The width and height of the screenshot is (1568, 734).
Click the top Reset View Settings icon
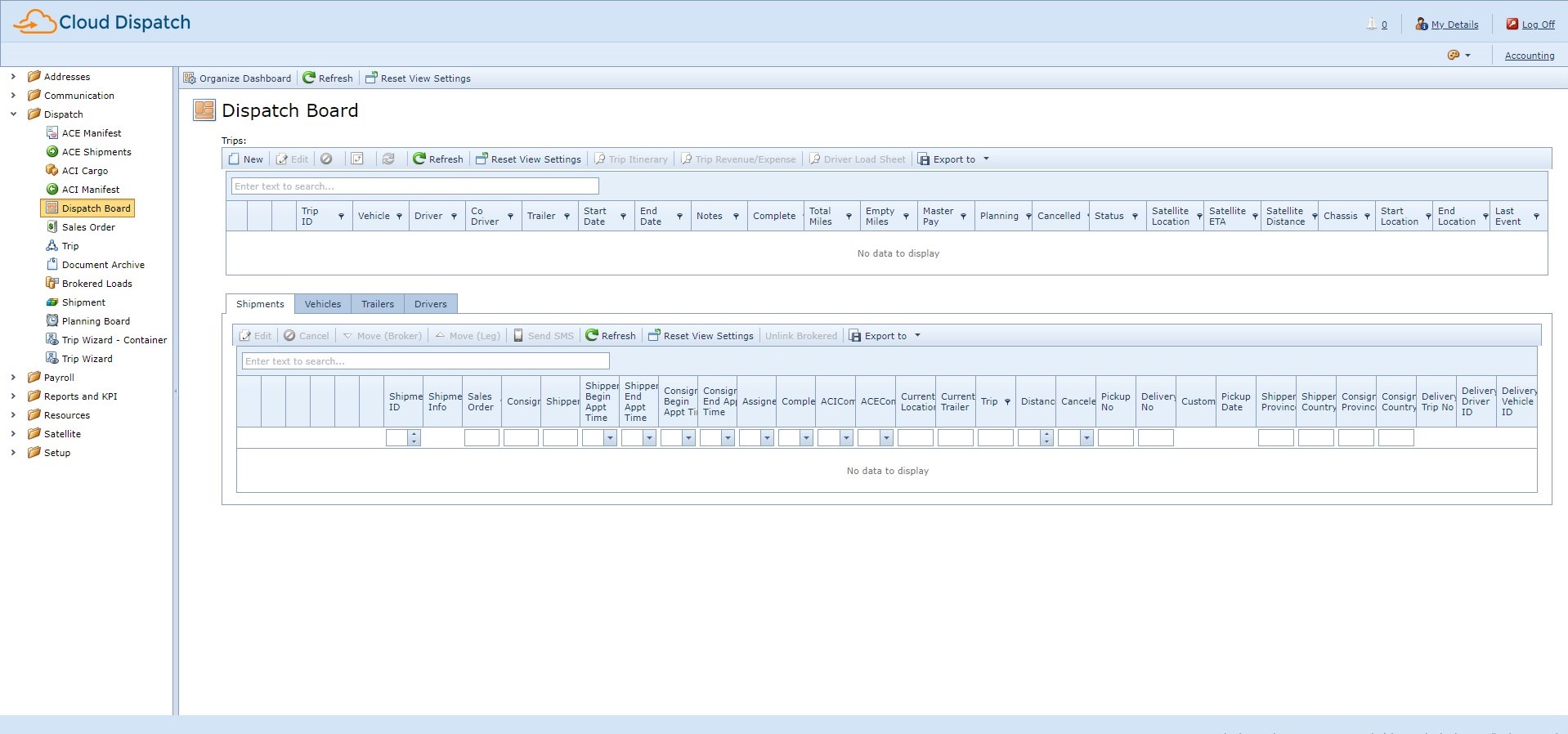point(371,78)
